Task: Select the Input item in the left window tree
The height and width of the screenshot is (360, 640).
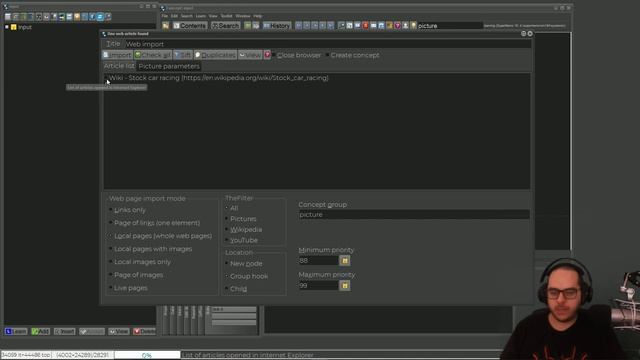Action: (24, 27)
